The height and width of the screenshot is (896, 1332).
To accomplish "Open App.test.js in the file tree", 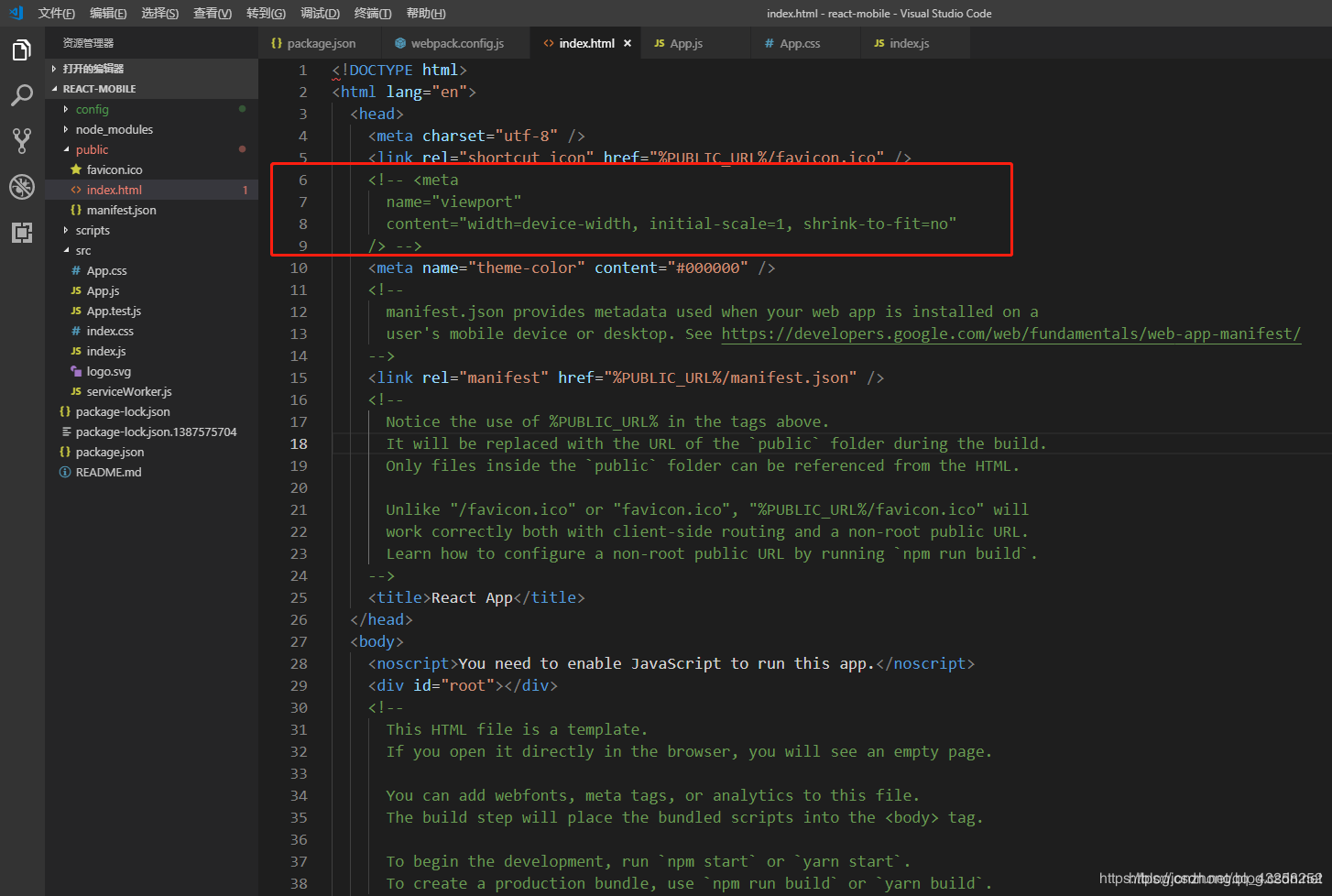I will (152, 311).
